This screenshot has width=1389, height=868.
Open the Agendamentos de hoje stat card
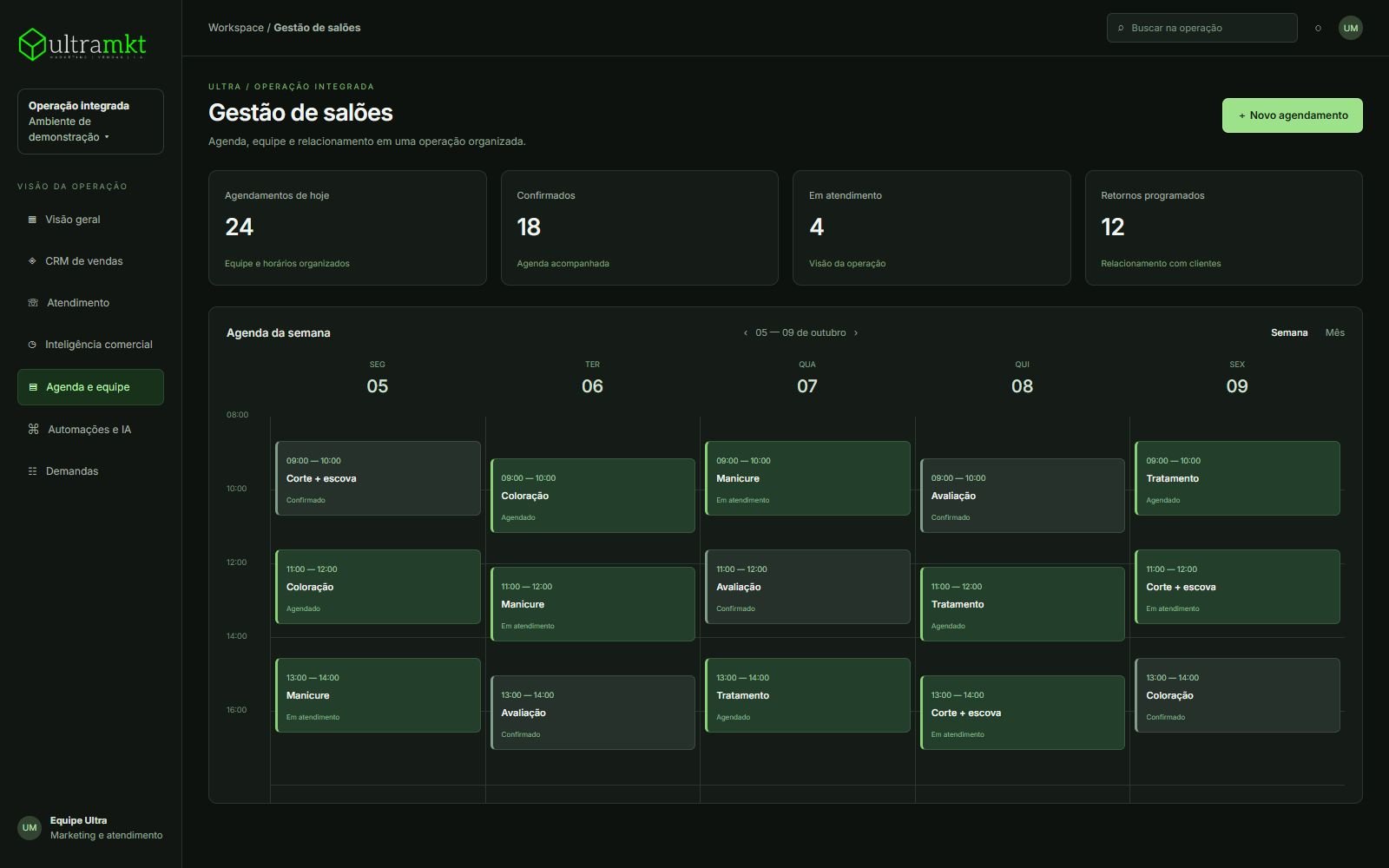pos(347,228)
